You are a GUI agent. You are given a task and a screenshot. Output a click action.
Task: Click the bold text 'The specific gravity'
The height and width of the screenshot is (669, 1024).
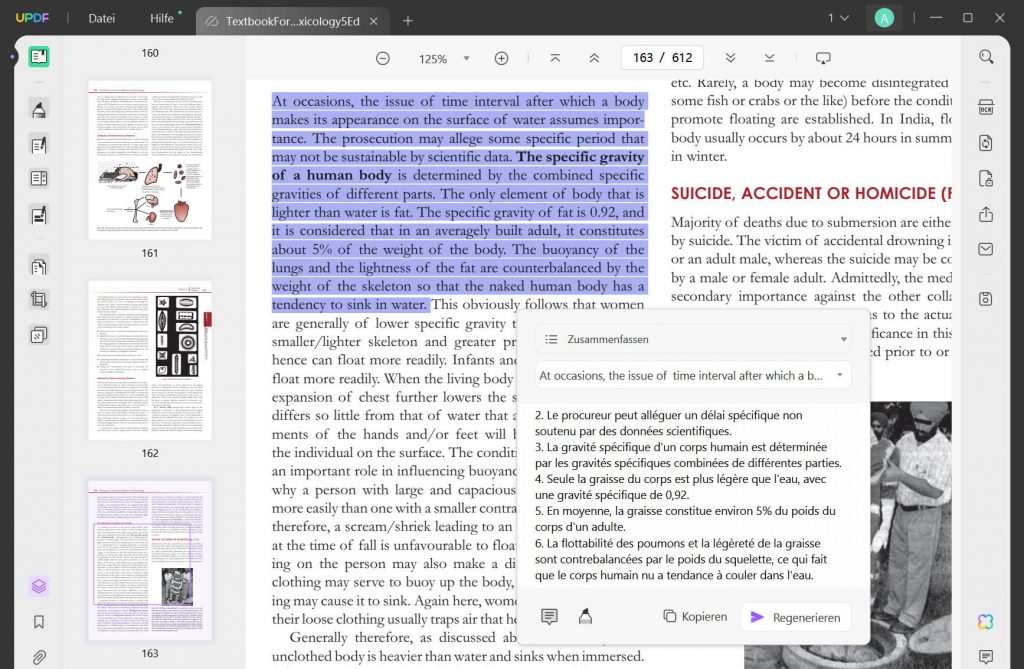tap(580, 157)
